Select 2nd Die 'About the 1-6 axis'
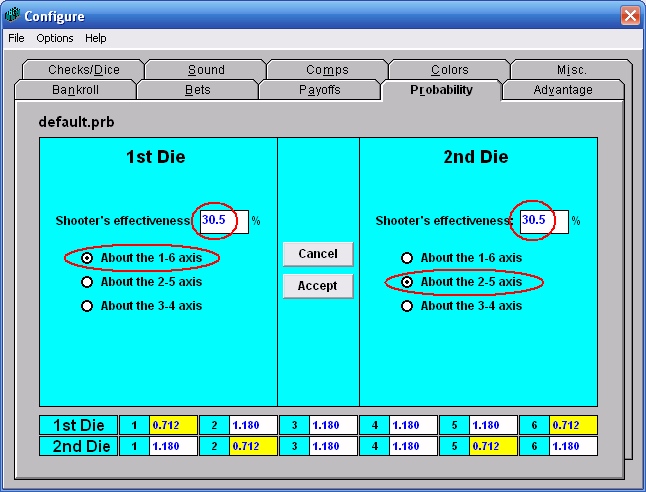 tap(407, 258)
